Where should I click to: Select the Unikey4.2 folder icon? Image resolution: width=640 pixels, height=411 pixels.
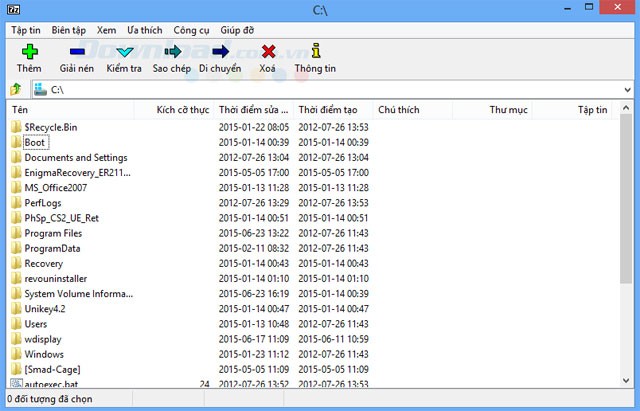click(16, 309)
